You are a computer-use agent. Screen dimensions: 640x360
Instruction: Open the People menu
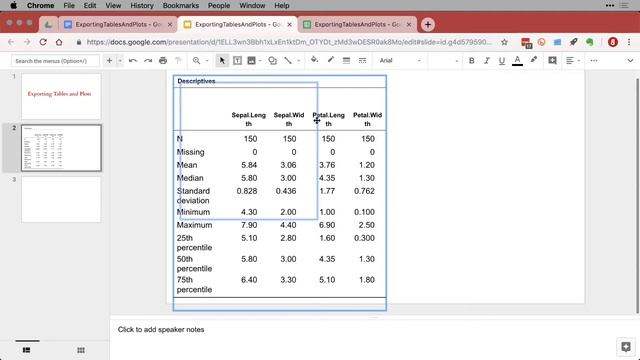tap(219, 6)
